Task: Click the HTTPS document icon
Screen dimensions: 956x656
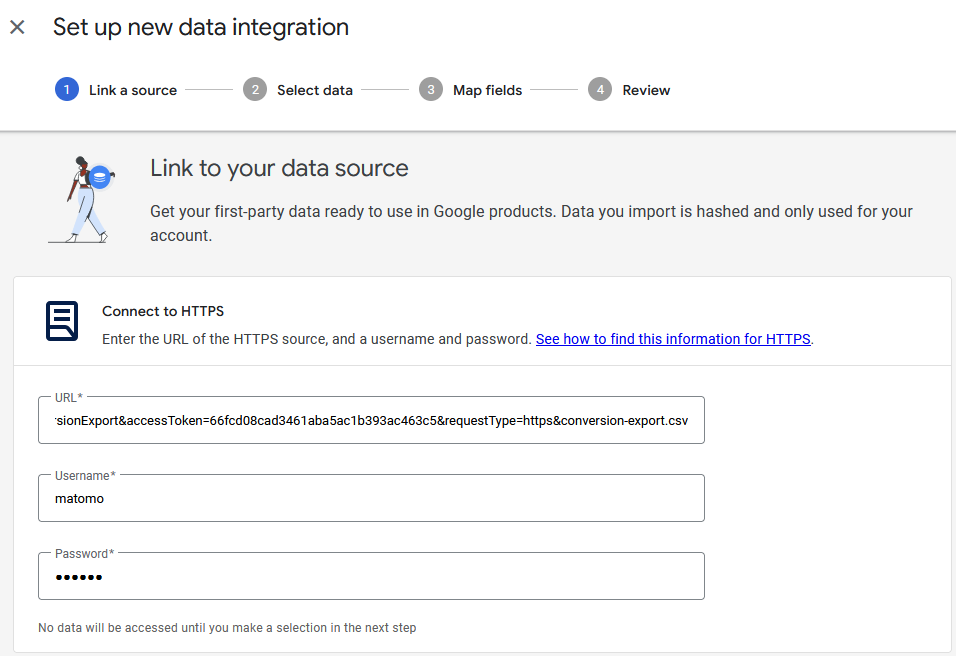Action: click(x=62, y=320)
